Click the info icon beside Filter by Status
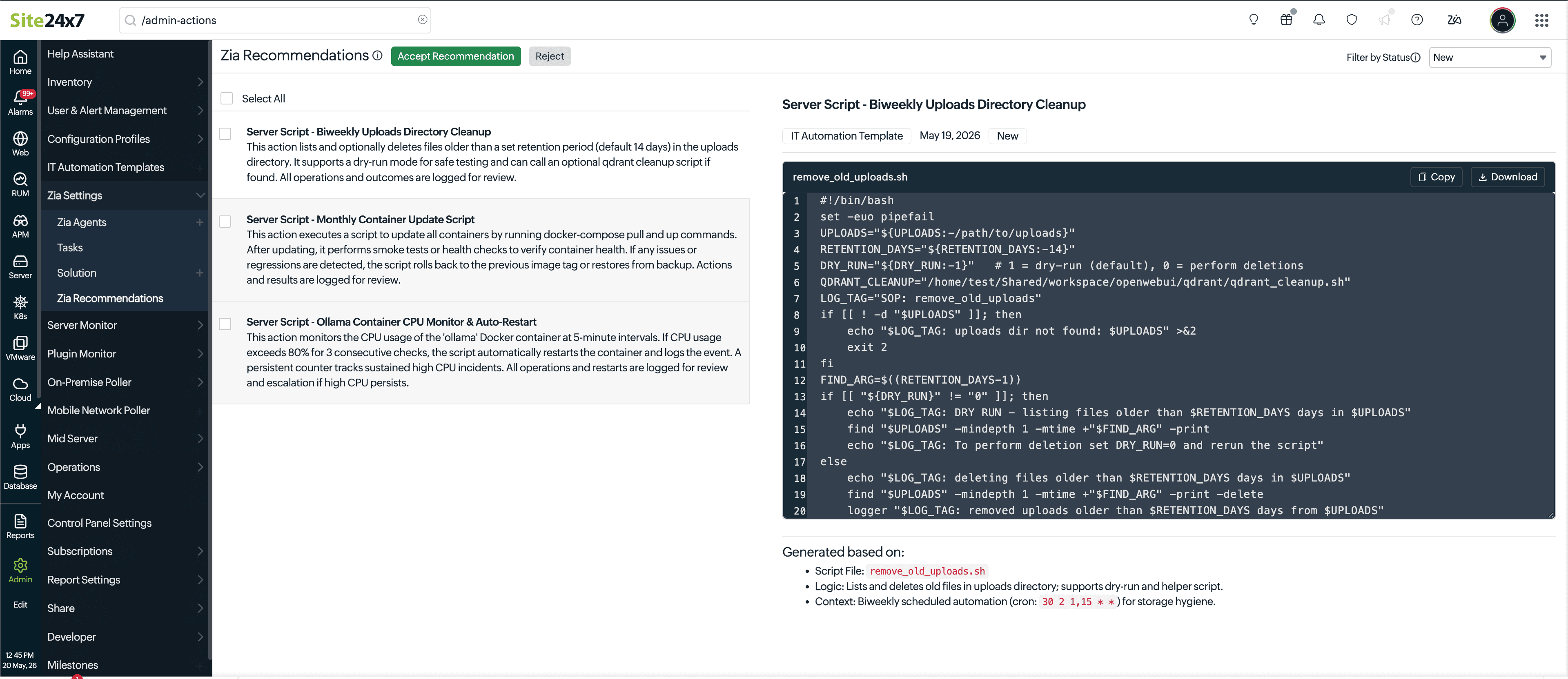The image size is (1568, 679). click(x=1415, y=57)
